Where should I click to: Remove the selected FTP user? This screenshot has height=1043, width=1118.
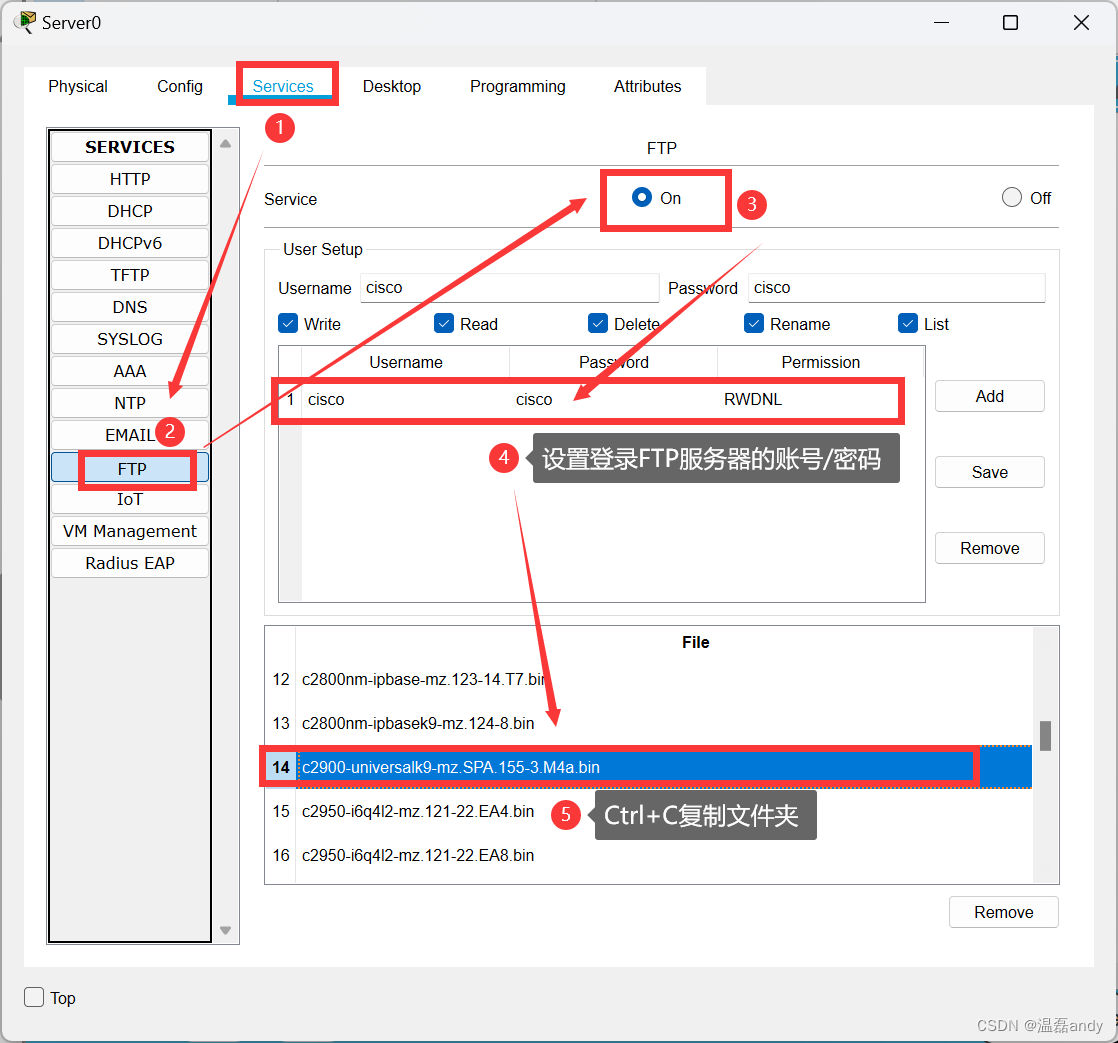pyautogui.click(x=990, y=548)
